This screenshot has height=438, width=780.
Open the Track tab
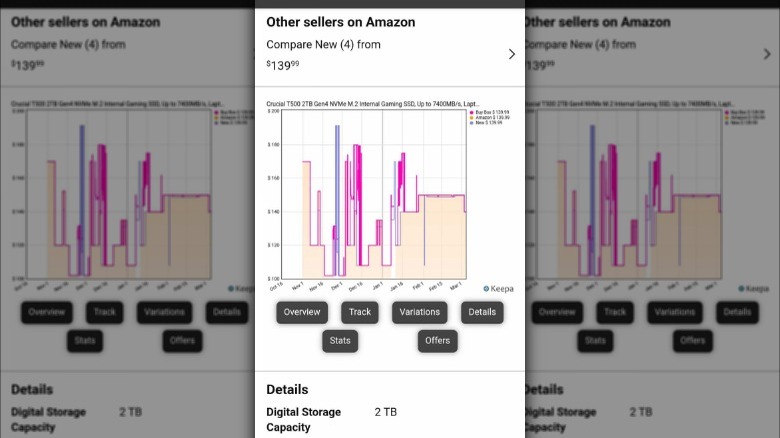click(360, 312)
